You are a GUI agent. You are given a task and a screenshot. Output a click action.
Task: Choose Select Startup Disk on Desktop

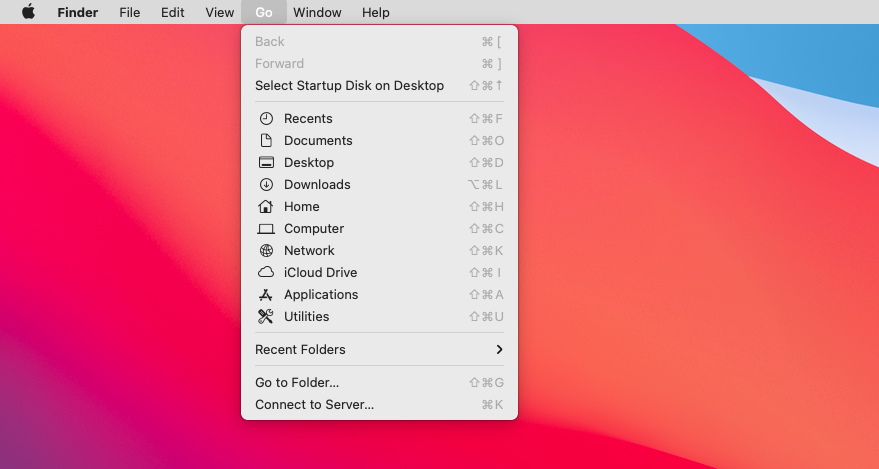(x=380, y=86)
